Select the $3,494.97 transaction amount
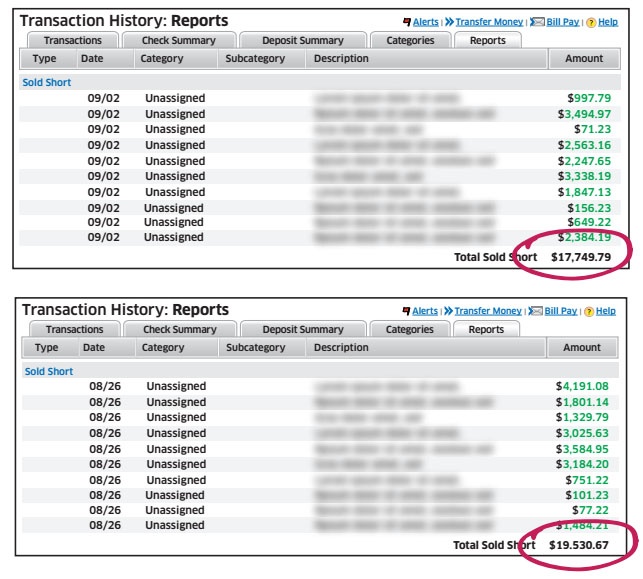Image resolution: width=643 pixels, height=579 pixels. 584,114
